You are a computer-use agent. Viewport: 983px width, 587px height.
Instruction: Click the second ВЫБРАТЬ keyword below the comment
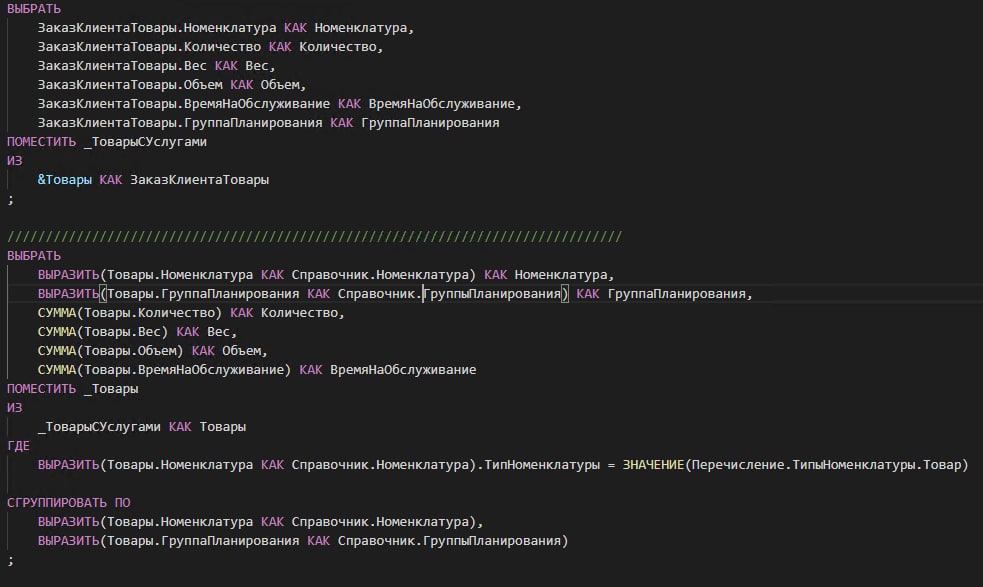pyautogui.click(x=34, y=255)
